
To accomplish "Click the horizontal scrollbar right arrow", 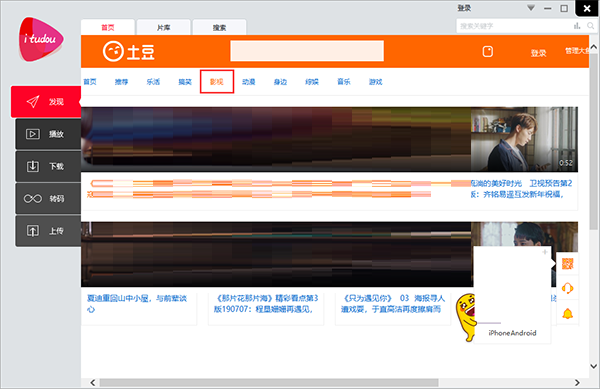I will point(577,382).
